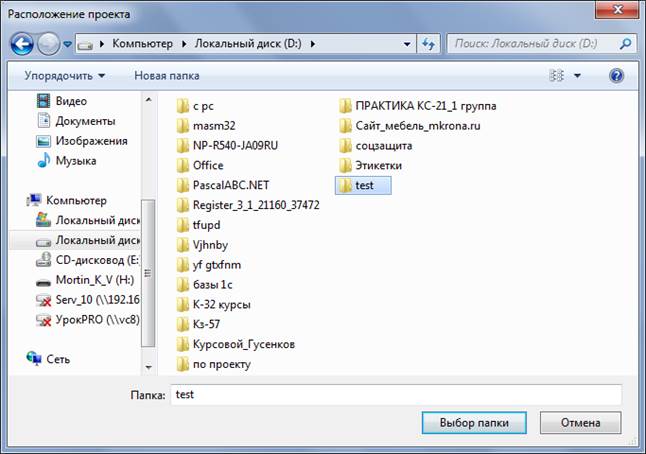646x454 pixels.
Task: Select the Office folder icon
Action: (x=183, y=166)
